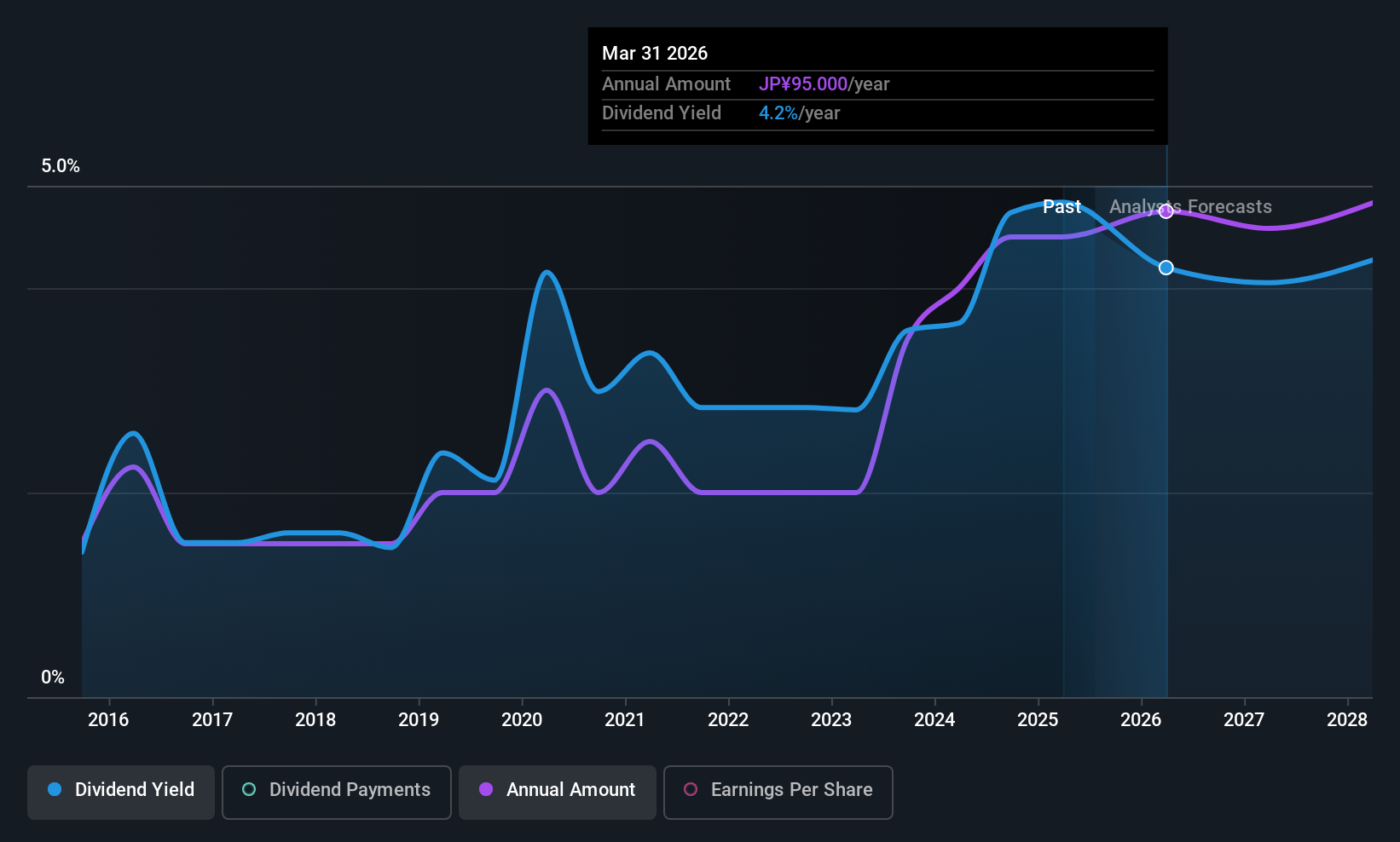Image resolution: width=1400 pixels, height=842 pixels.
Task: Click the 2022 axis label
Action: pyautogui.click(x=728, y=720)
